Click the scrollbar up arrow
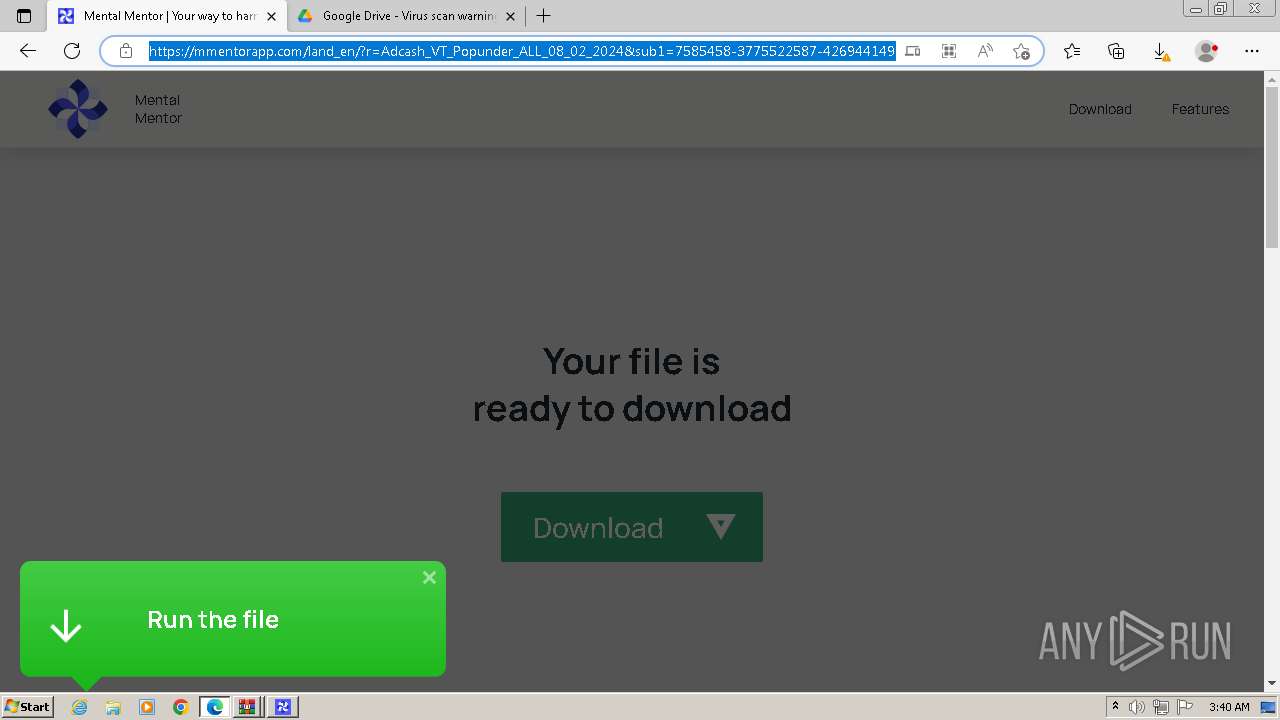 1272,79
